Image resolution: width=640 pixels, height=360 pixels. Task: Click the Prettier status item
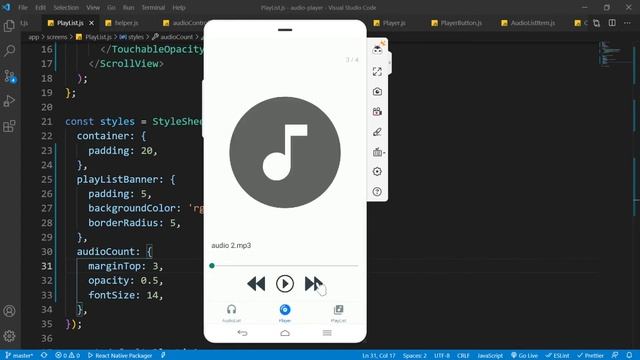pyautogui.click(x=591, y=356)
